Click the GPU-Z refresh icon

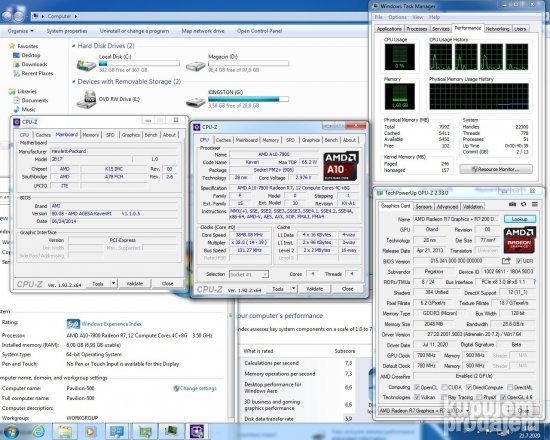coord(523,204)
